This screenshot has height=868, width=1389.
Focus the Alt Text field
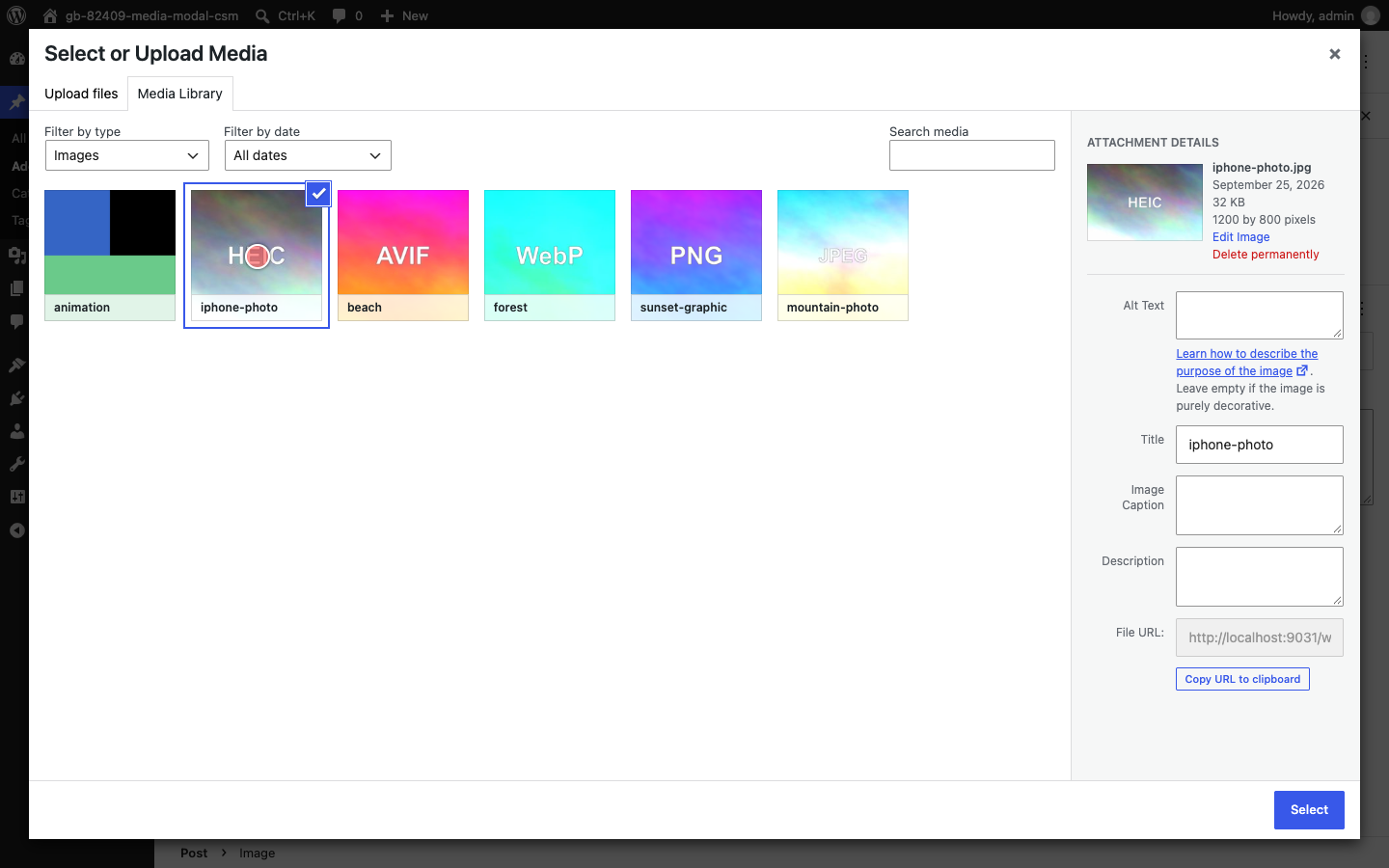pos(1260,315)
